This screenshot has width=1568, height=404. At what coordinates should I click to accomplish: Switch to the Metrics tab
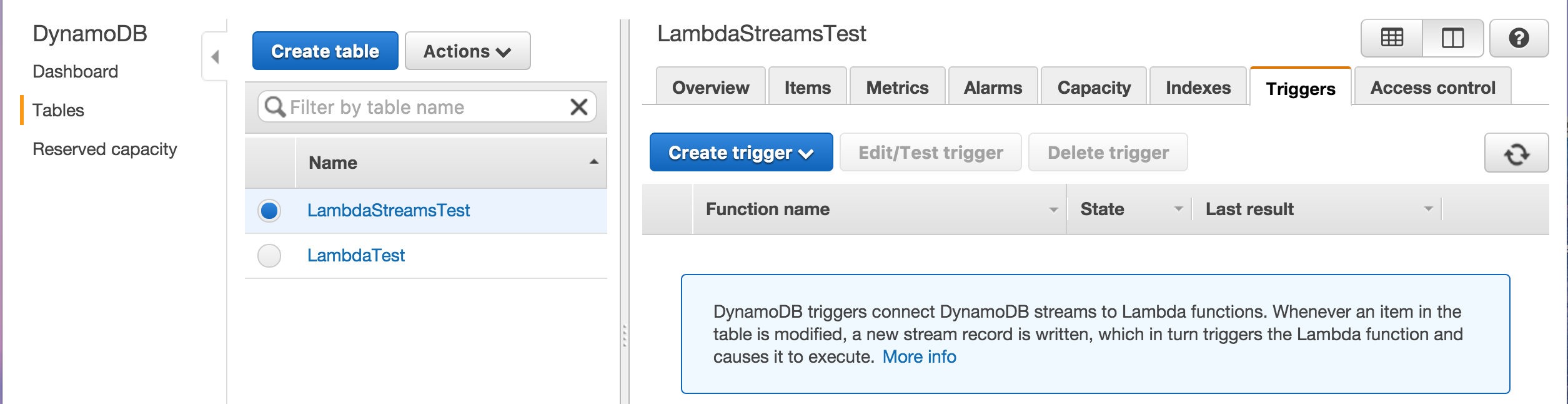coord(897,88)
